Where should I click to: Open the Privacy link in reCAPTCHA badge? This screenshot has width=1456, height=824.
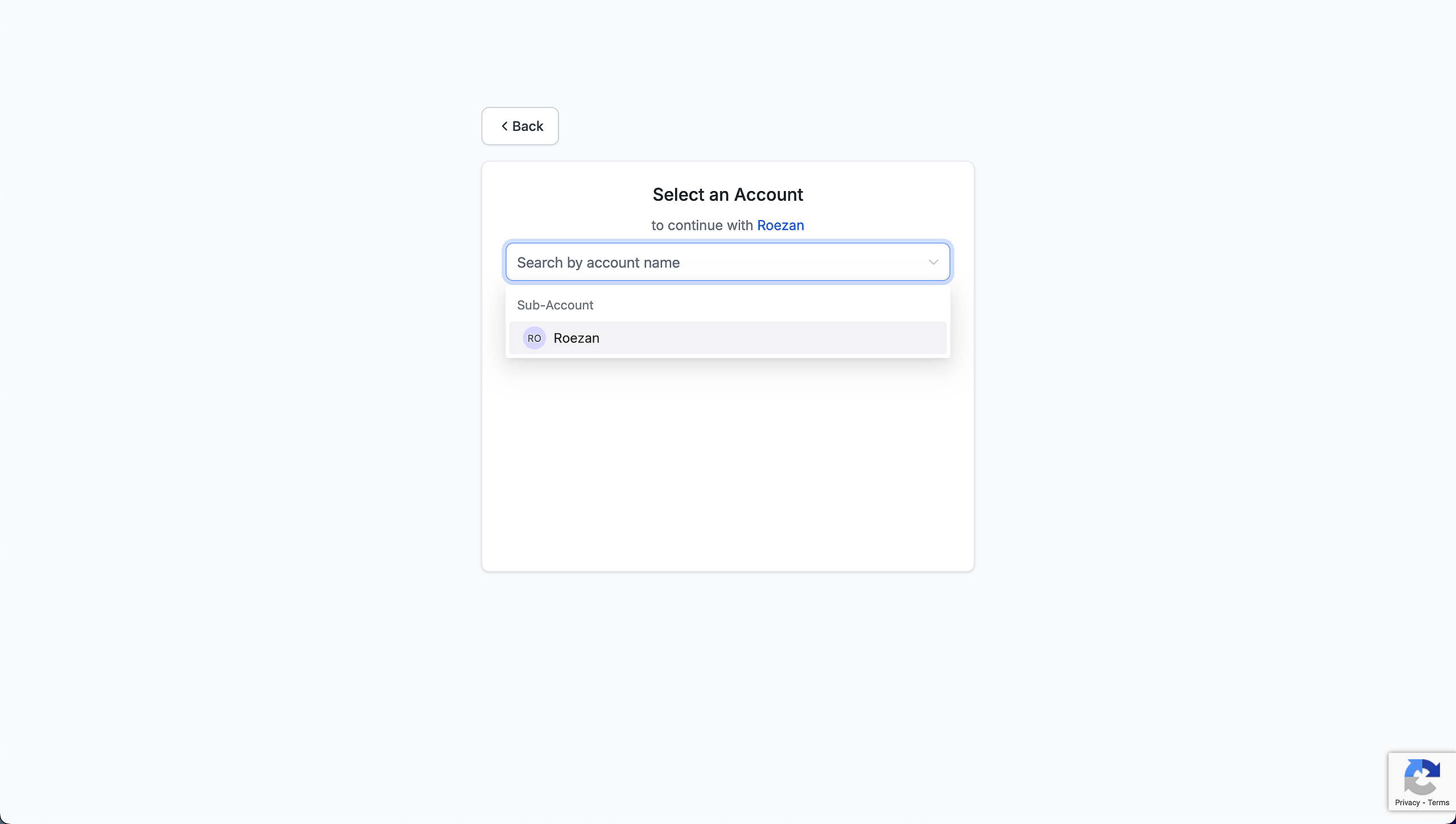click(1407, 802)
